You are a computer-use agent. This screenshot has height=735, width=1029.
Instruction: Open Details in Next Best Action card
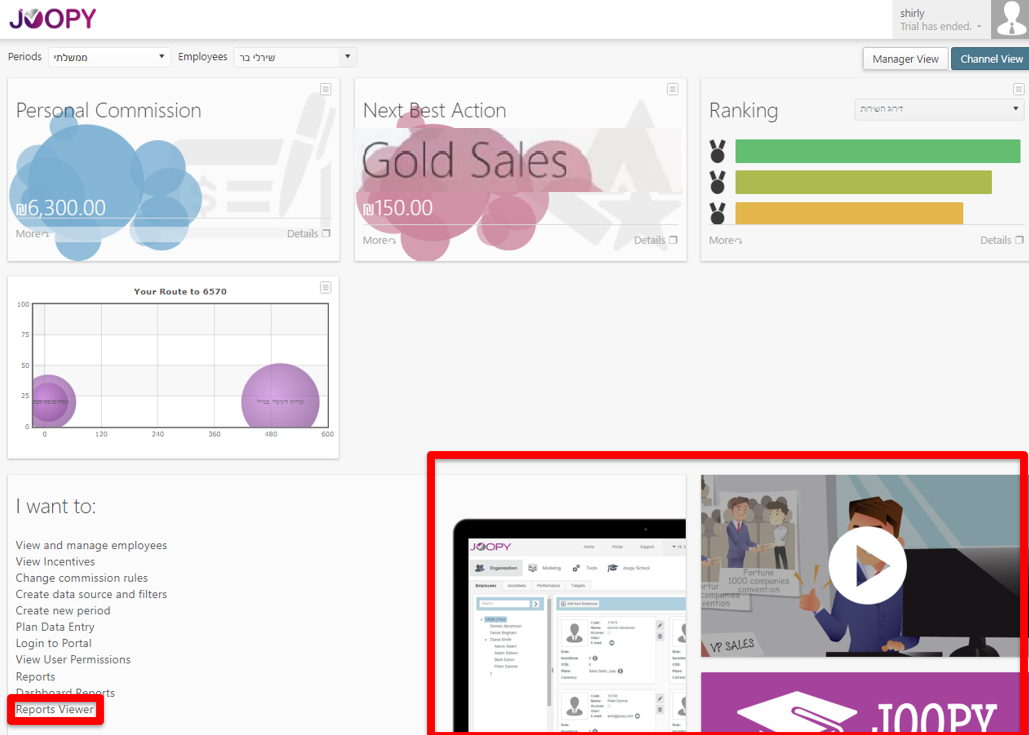(x=655, y=240)
